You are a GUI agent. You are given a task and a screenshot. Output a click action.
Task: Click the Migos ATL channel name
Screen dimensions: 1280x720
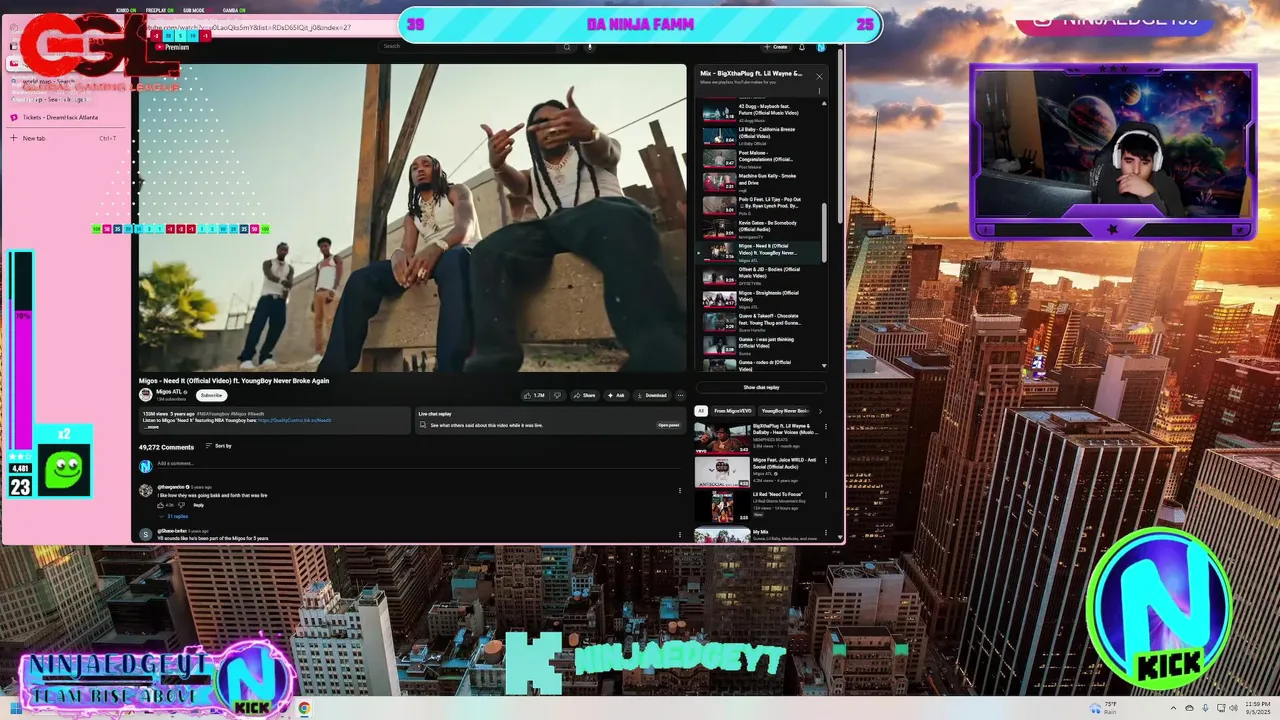[x=168, y=391]
